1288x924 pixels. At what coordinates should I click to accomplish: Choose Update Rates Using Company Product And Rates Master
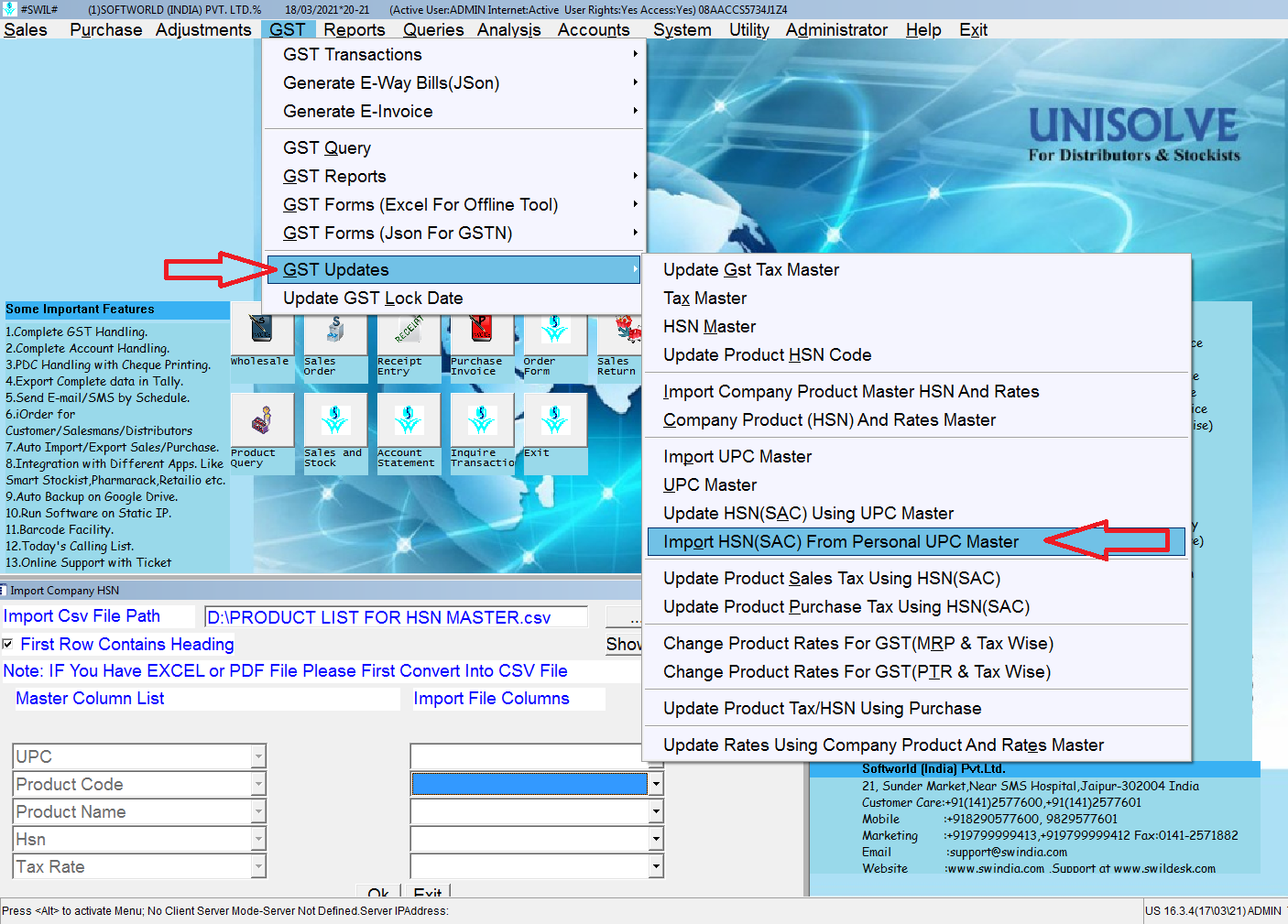point(916,745)
